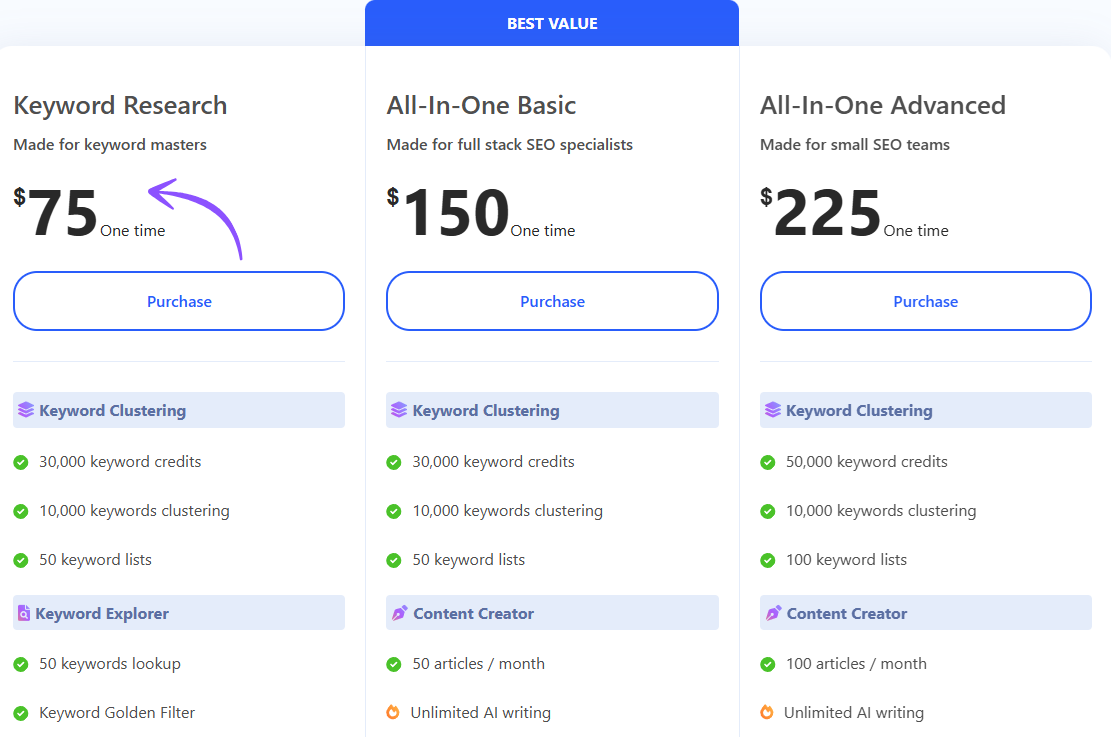The height and width of the screenshot is (737, 1111).
Task: Click the flame icon beside Unlimited AI writing in Advanced
Action: click(767, 713)
